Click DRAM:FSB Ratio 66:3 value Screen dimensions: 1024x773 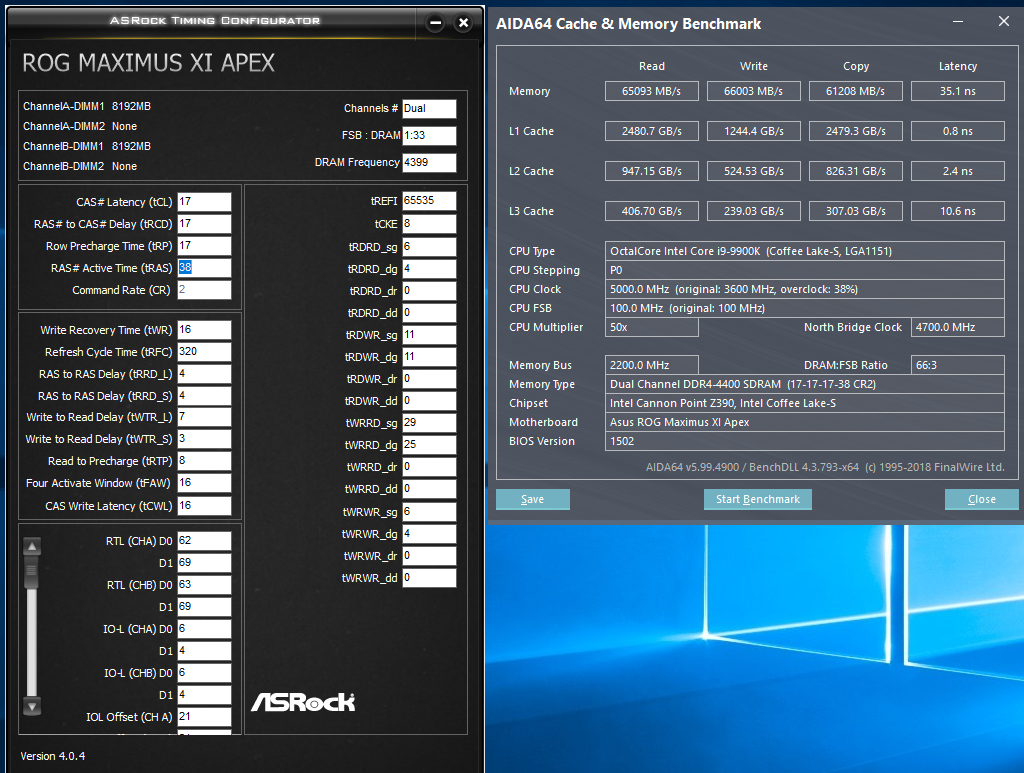point(958,366)
